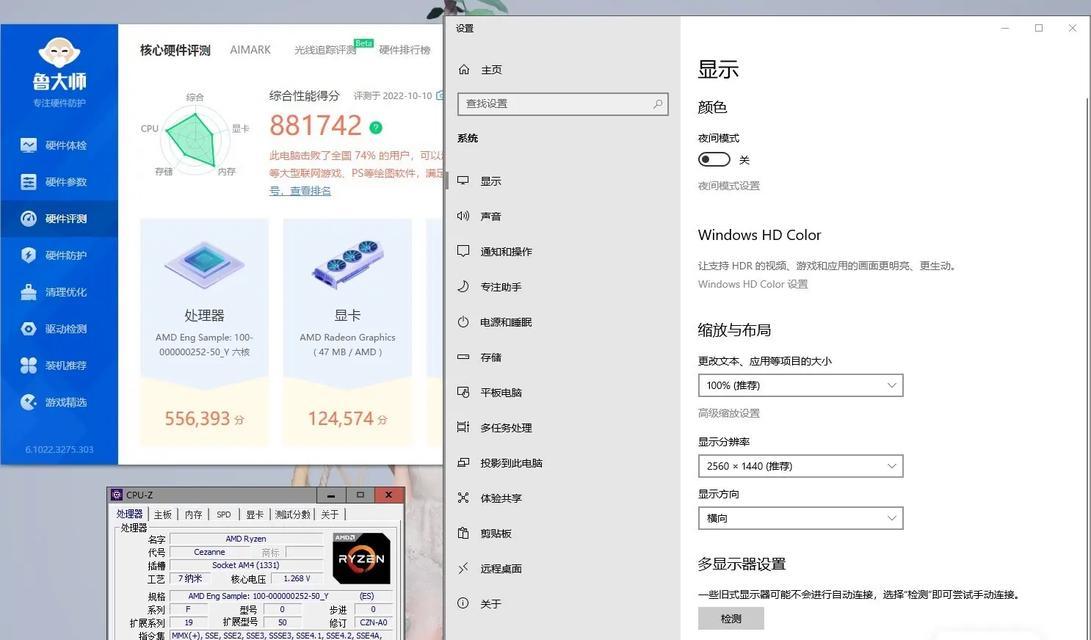Switch to 核心硬件评测 tab

(175, 50)
